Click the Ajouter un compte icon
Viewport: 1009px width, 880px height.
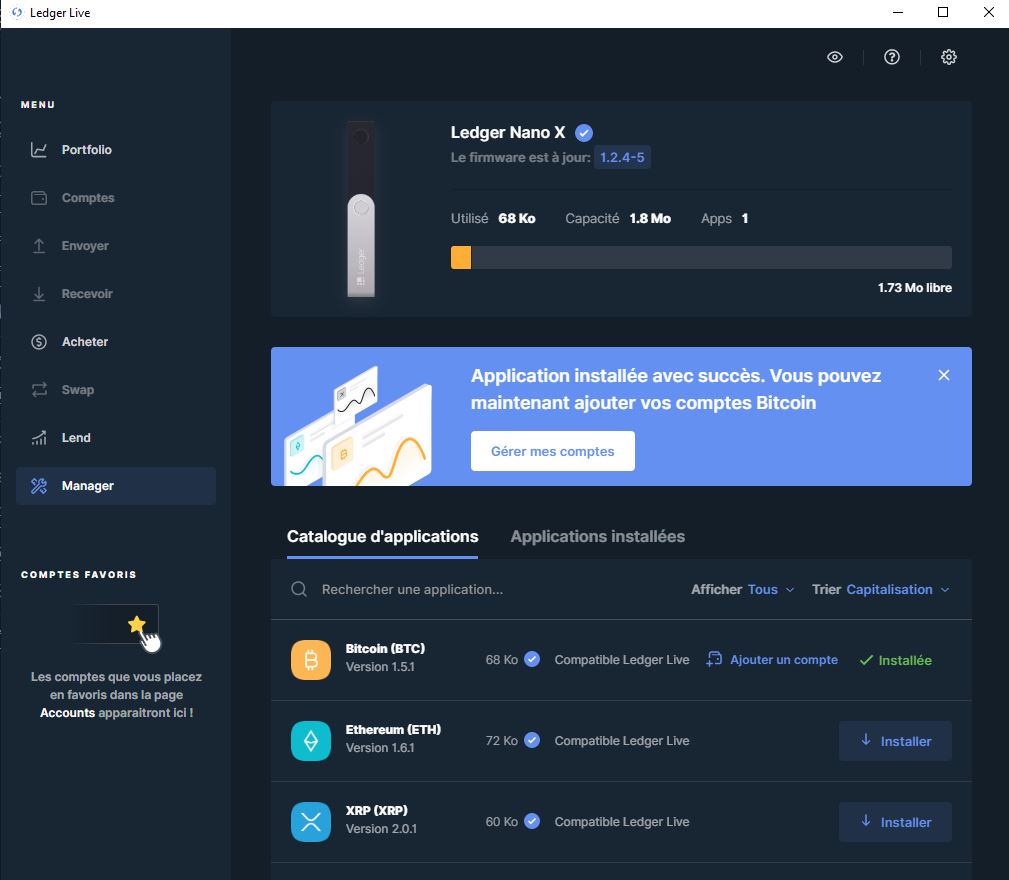pyautogui.click(x=714, y=660)
